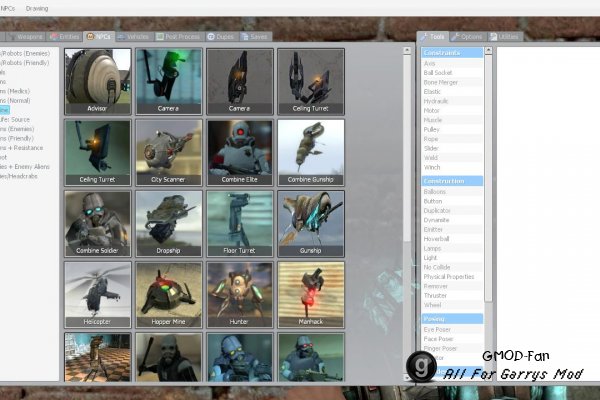Select the Hydraulic tool
Viewport: 600px width, 400px height.
452,101
